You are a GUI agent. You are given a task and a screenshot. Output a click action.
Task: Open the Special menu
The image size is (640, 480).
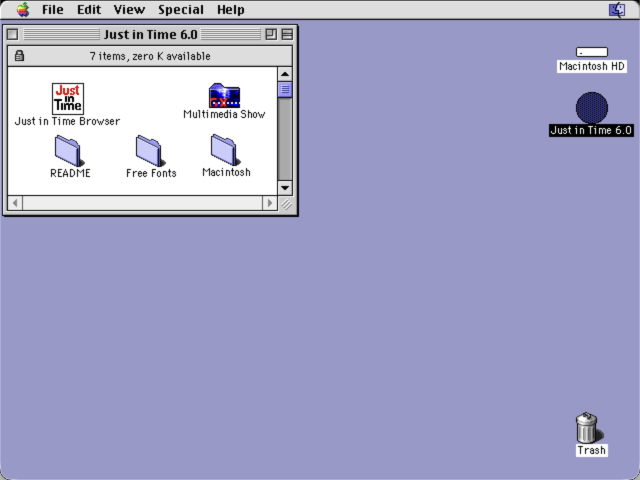[181, 9]
